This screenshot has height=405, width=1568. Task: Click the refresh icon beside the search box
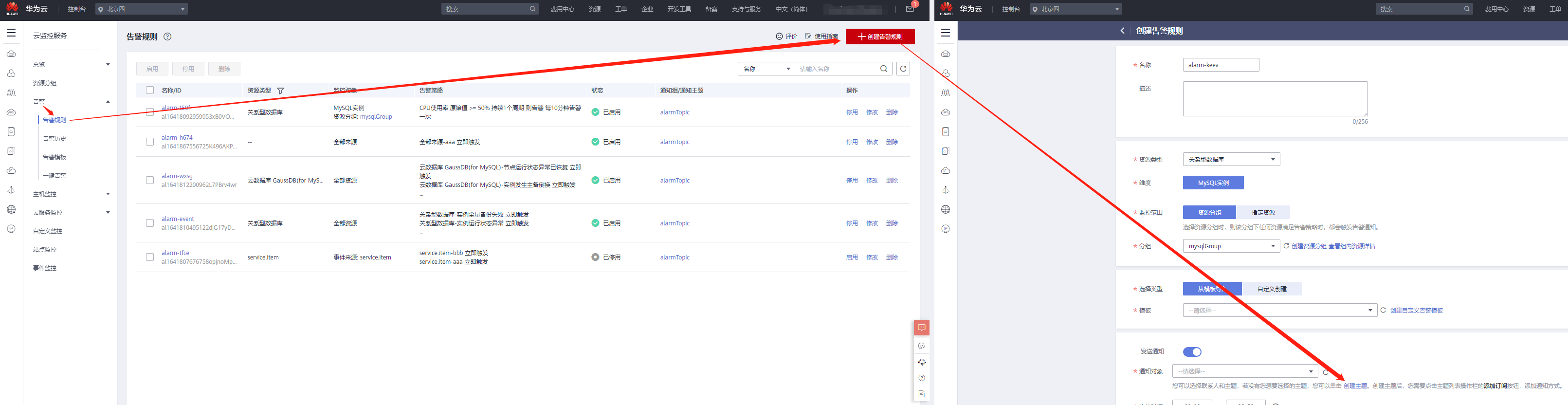903,69
